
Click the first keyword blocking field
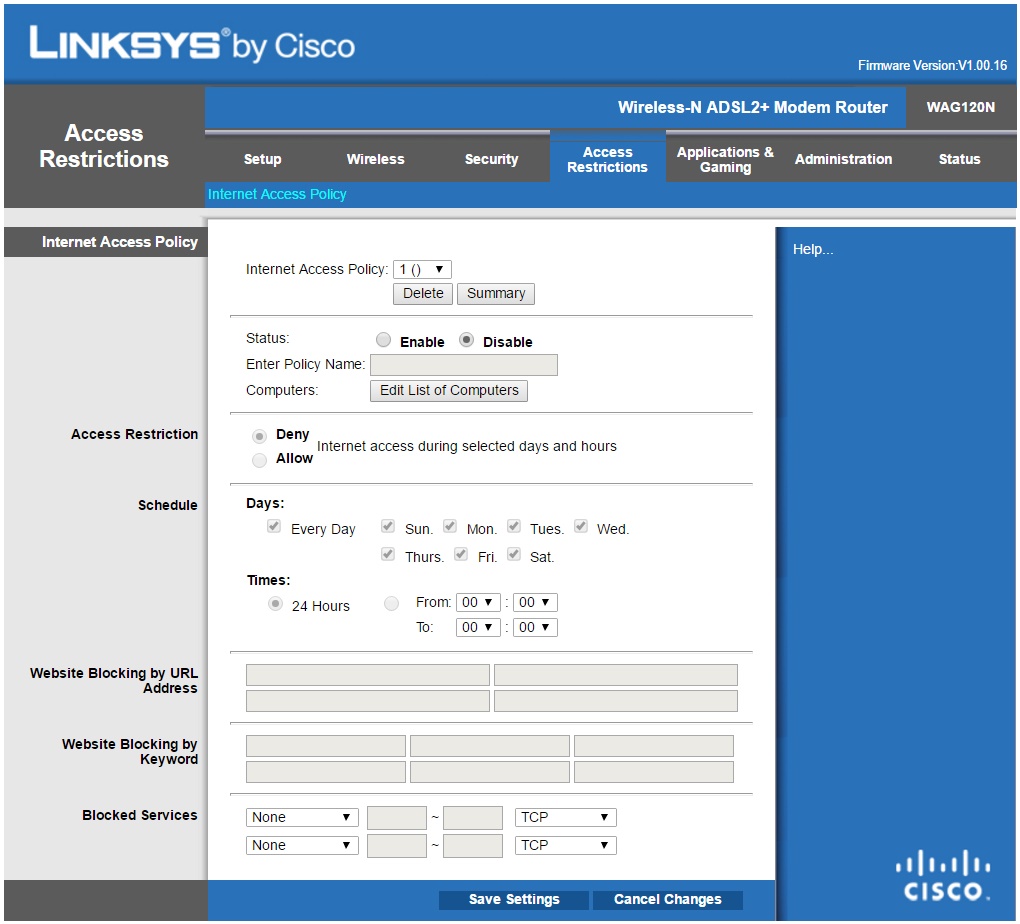[326, 746]
